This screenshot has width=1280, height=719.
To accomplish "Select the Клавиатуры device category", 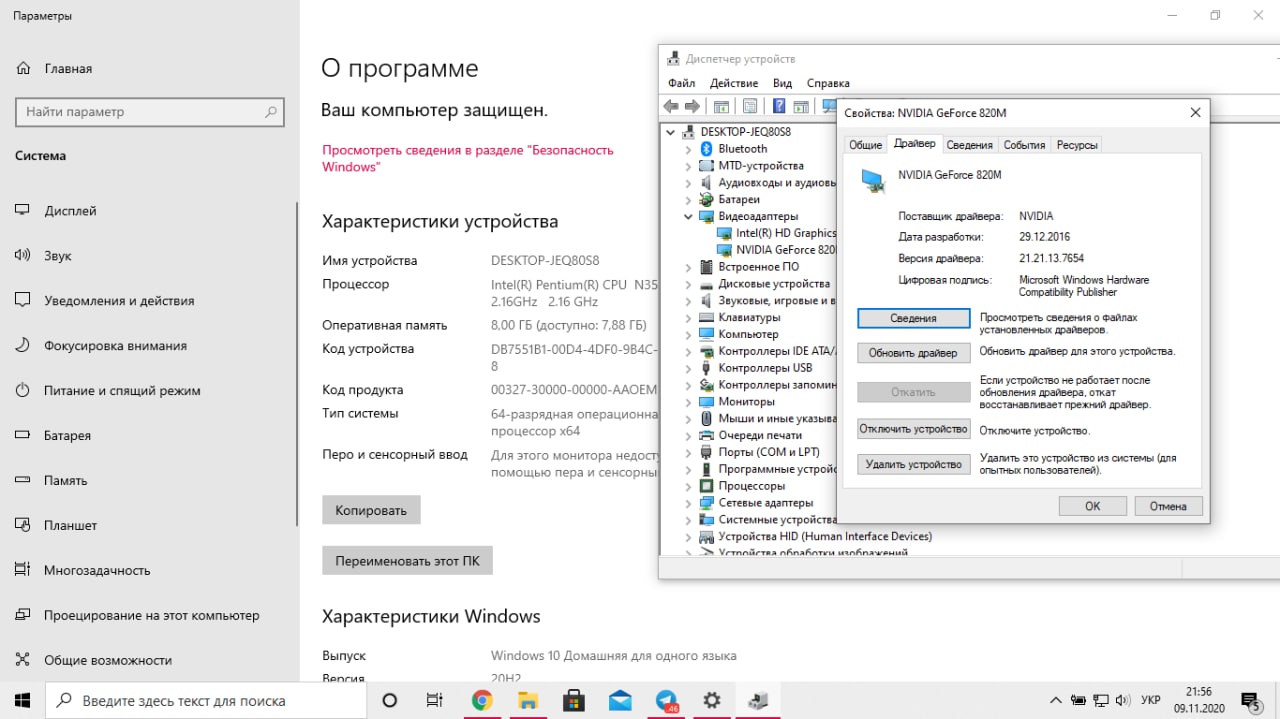I will [x=748, y=317].
